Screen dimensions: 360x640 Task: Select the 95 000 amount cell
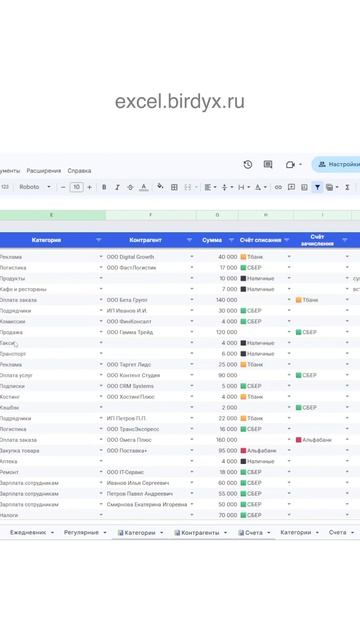coord(218,451)
